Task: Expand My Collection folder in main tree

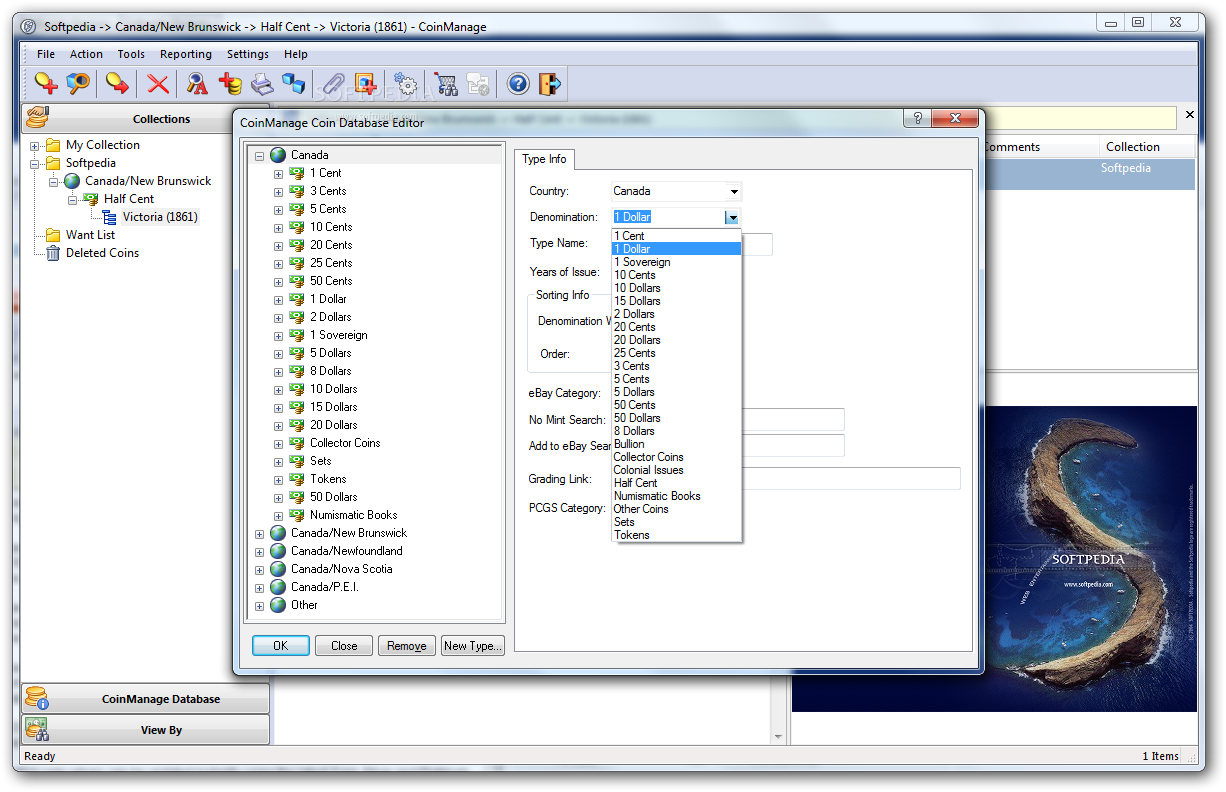Action: coord(35,145)
